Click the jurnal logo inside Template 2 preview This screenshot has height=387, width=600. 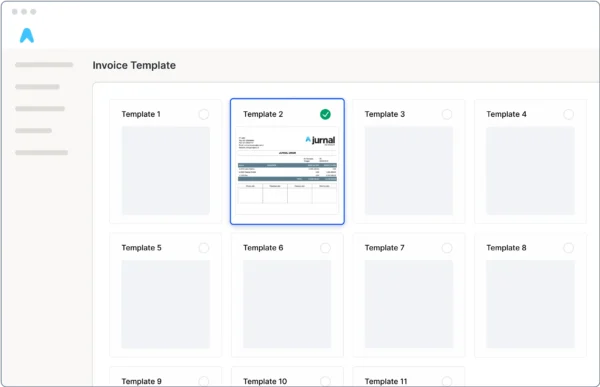(x=320, y=140)
